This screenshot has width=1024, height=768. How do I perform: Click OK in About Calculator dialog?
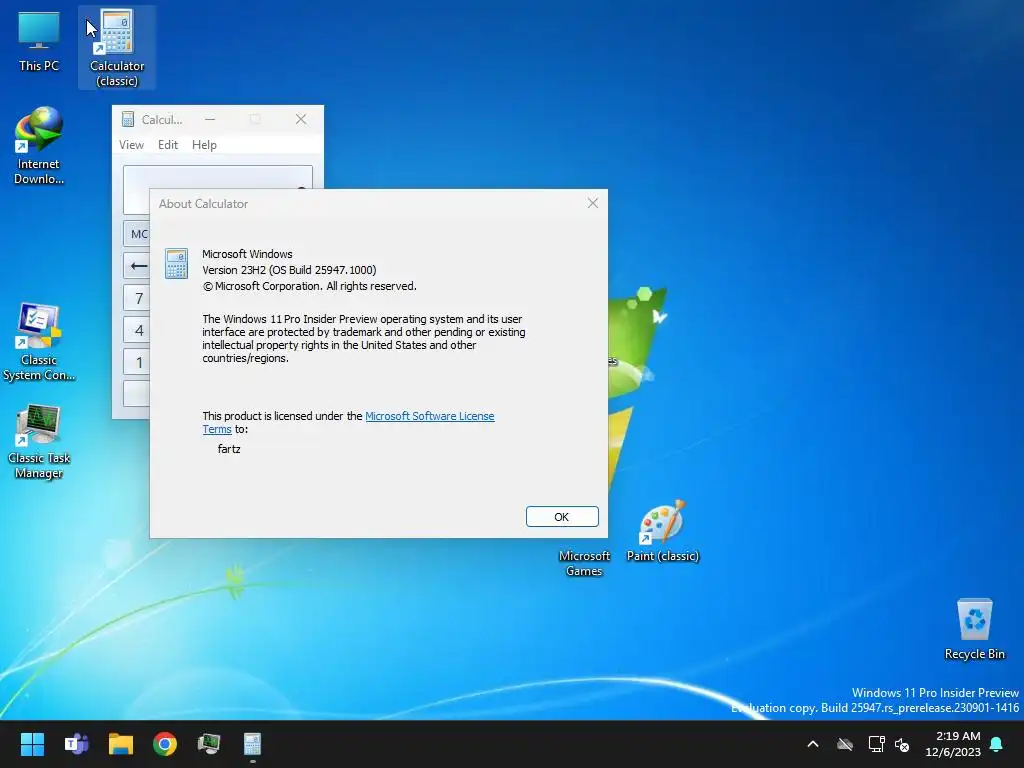(562, 517)
